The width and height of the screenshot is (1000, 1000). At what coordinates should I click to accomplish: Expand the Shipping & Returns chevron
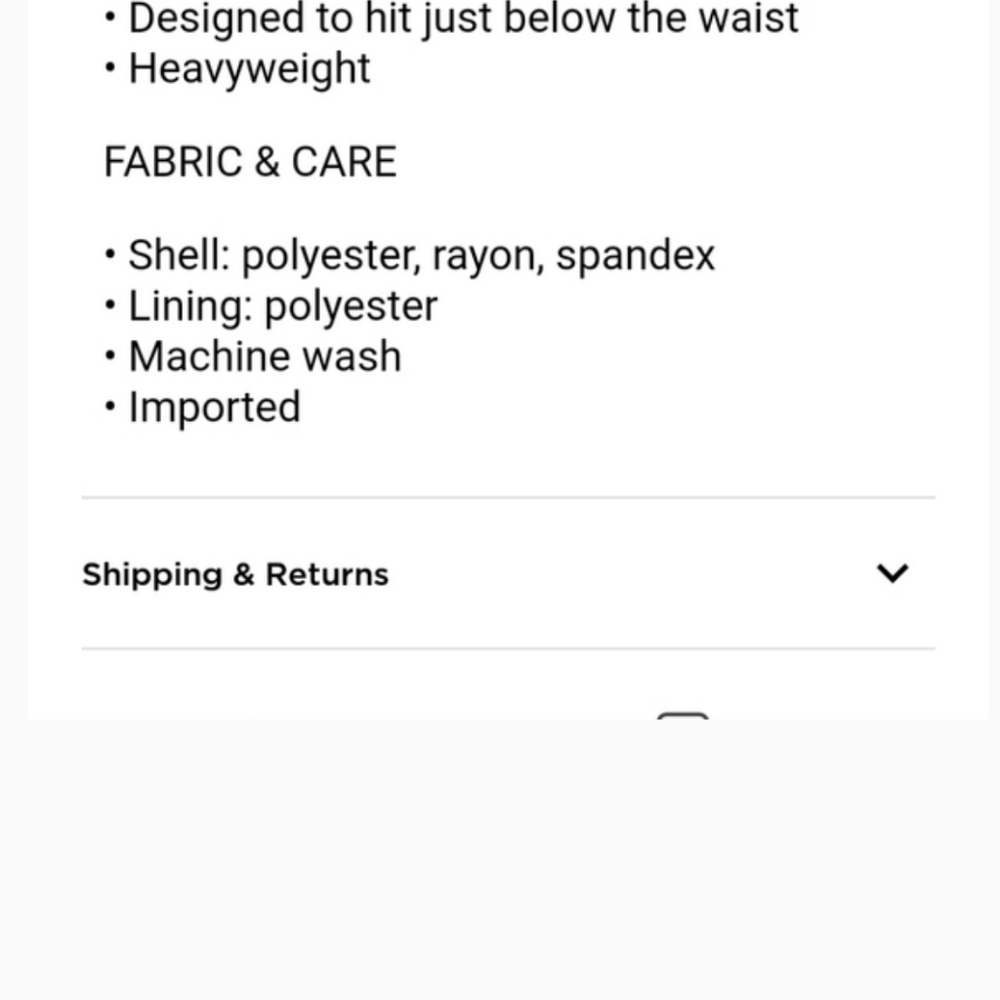[892, 573]
